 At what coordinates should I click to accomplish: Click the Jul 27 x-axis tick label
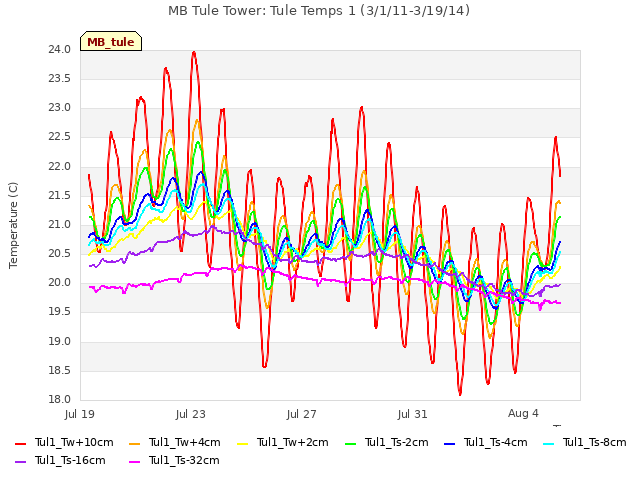click(302, 414)
